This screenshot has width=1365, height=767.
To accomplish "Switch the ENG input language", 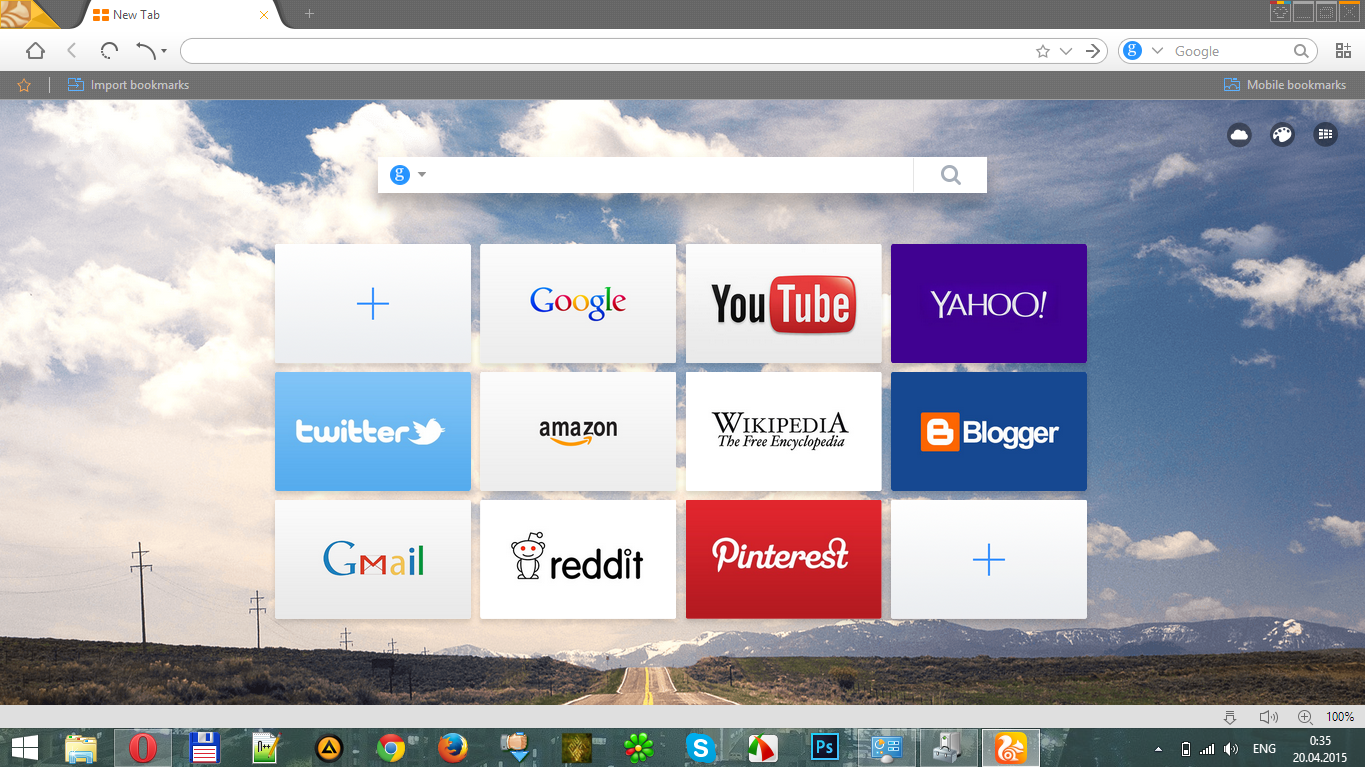I will (1264, 749).
